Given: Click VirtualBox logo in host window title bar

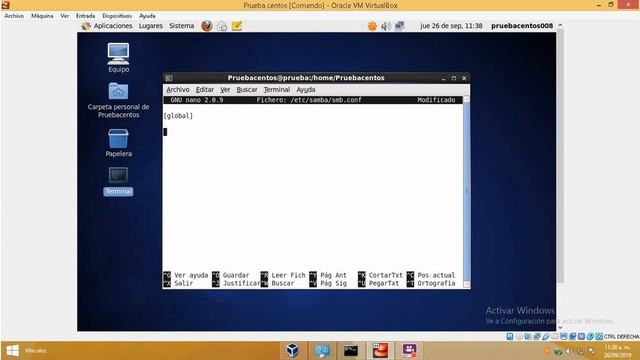Looking at the screenshot, I should (x=5, y=5).
